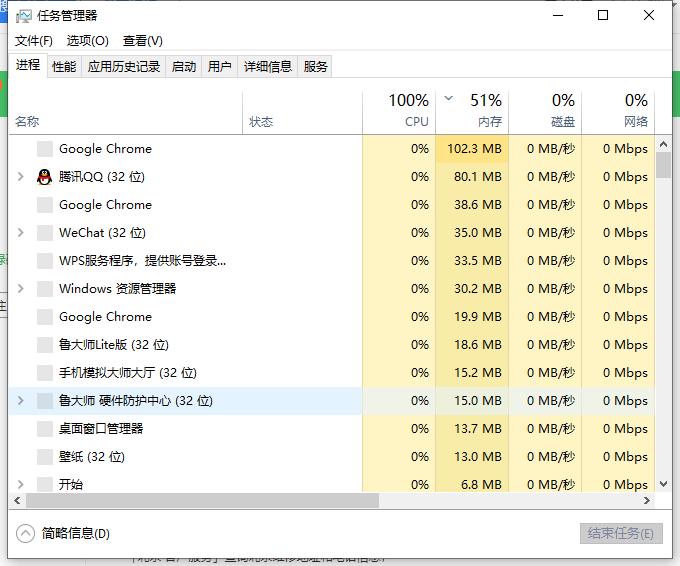Minimize the Task Manager window
This screenshot has height=566, width=680.
(x=558, y=16)
